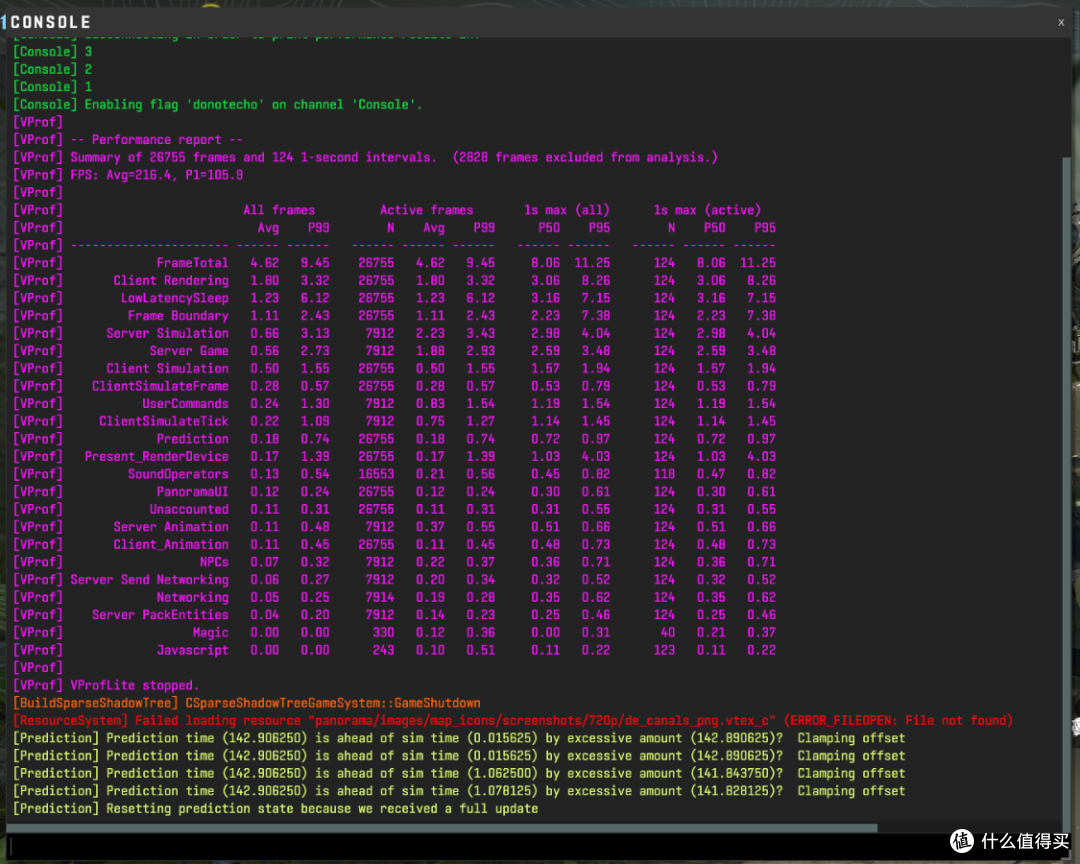Image resolution: width=1080 pixels, height=864 pixels.
Task: Select the 'FPS: Avg=216.4, P1=105.9' line
Action: click(128, 175)
